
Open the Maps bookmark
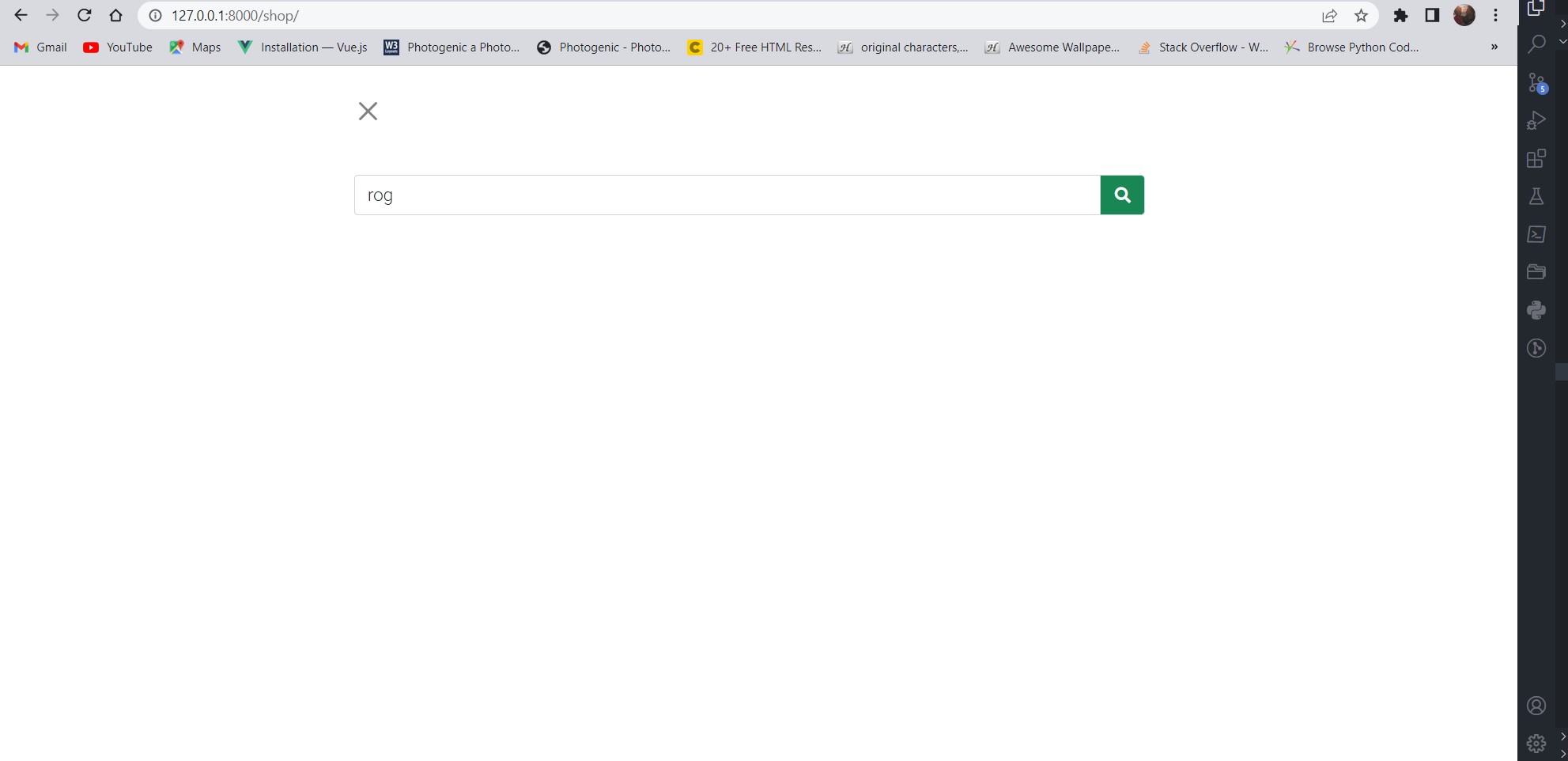point(195,47)
